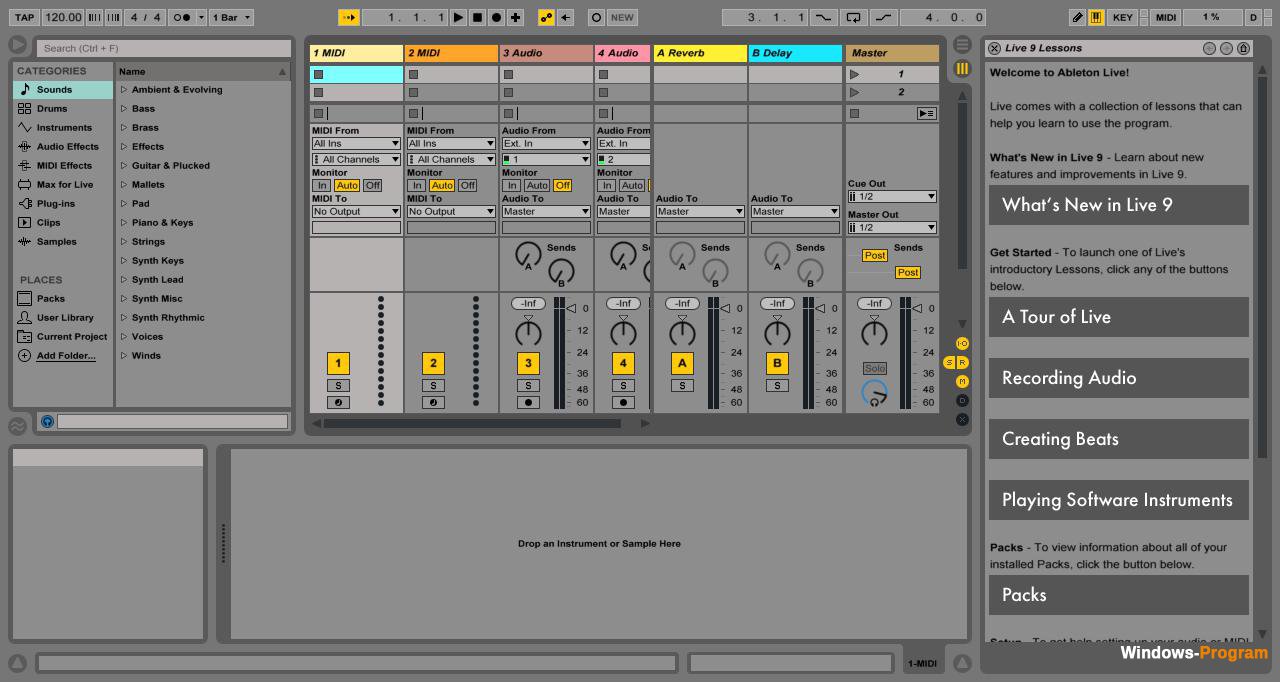Set 3 Audio monitor to In
1280x682 pixels.
511,185
